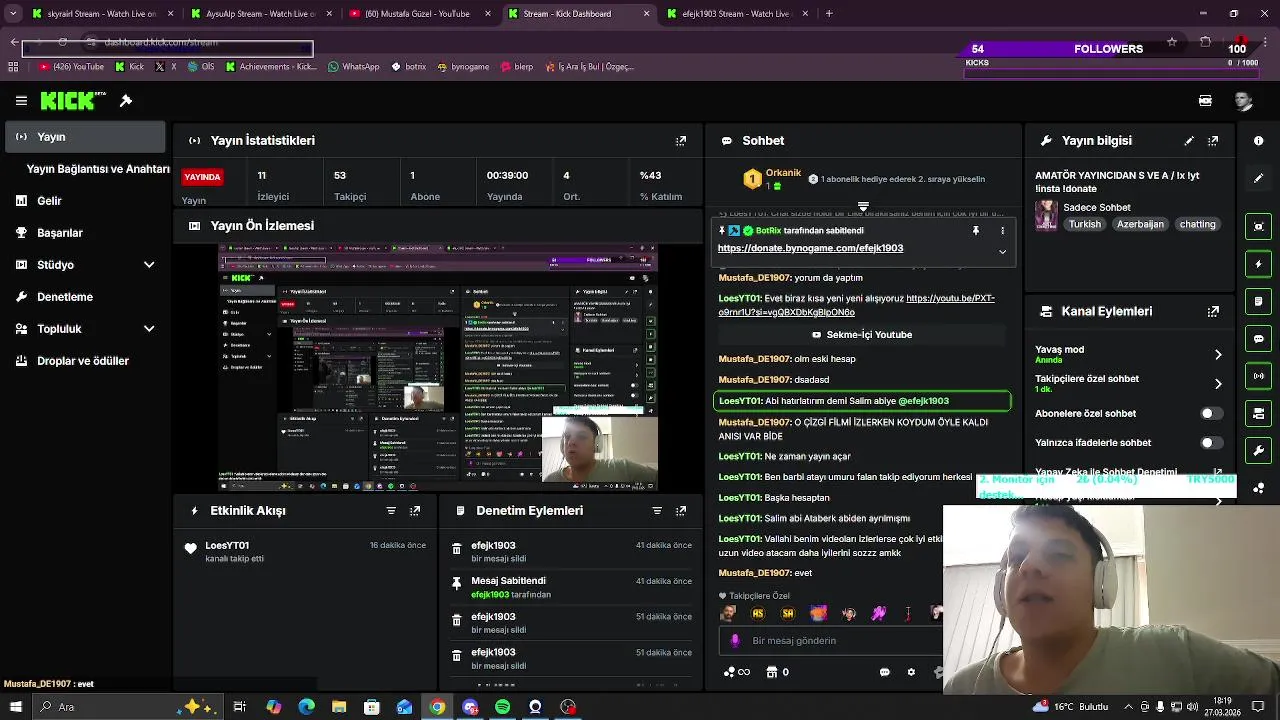Open Spotify from the taskbar
1280x720 pixels.
(x=503, y=707)
